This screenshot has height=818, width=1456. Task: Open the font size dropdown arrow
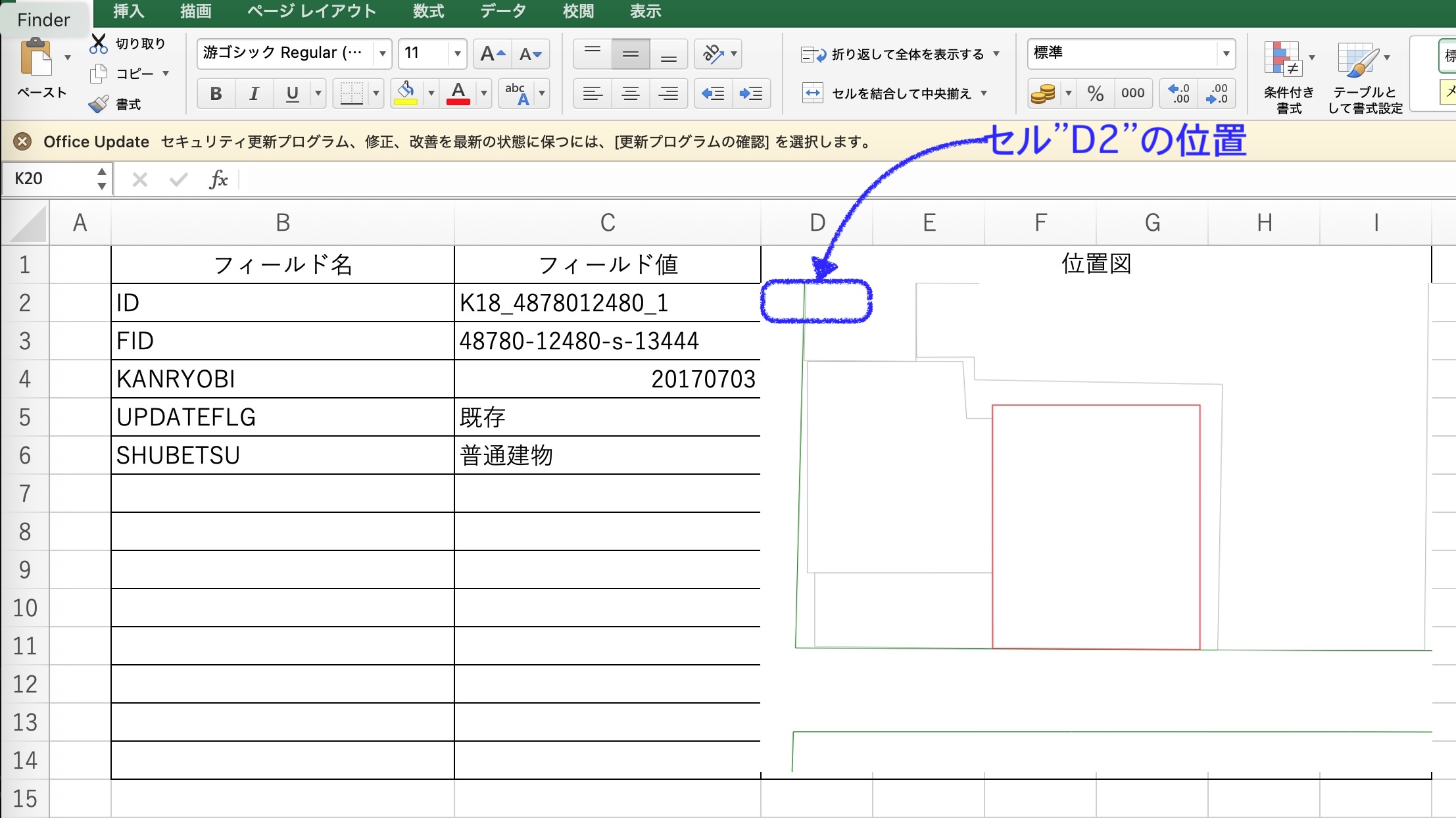[x=457, y=53]
